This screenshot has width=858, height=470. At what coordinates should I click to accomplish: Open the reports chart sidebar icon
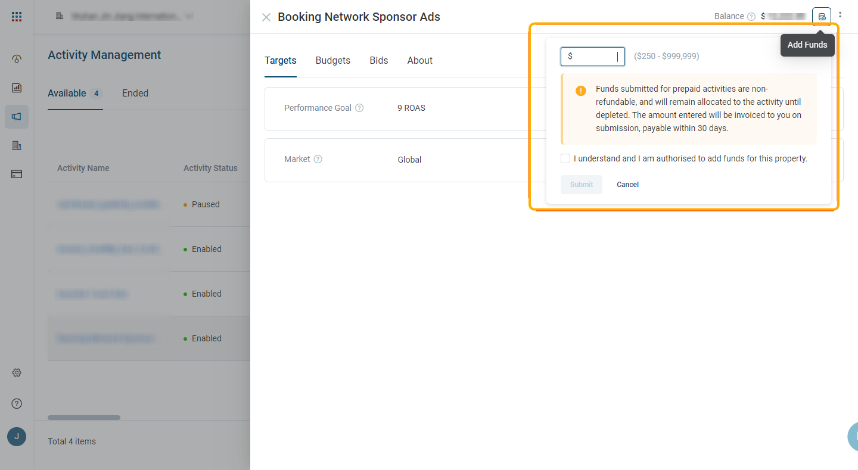pos(16,88)
